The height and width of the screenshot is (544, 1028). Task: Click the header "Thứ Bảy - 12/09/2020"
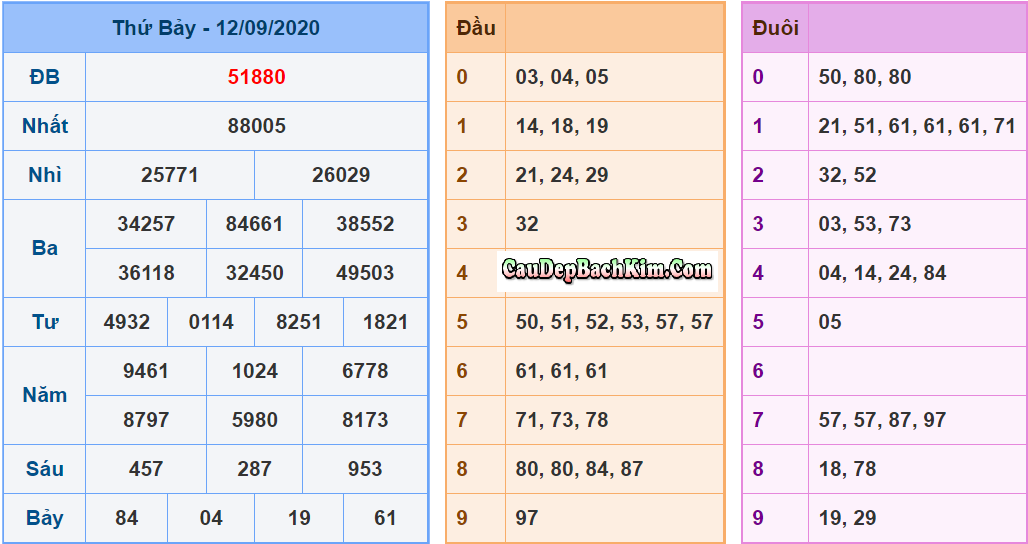[216, 28]
